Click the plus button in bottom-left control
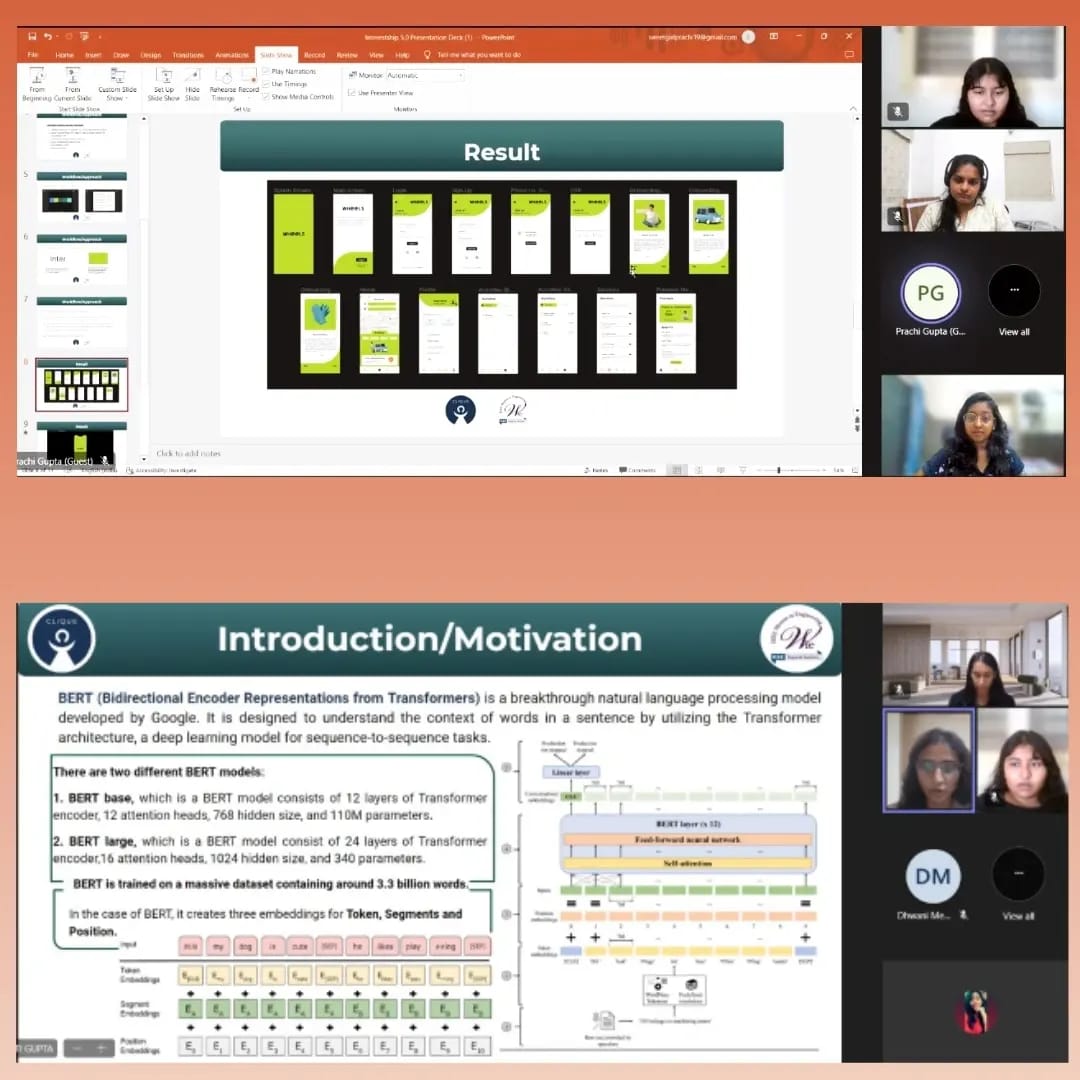 [x=101, y=1048]
